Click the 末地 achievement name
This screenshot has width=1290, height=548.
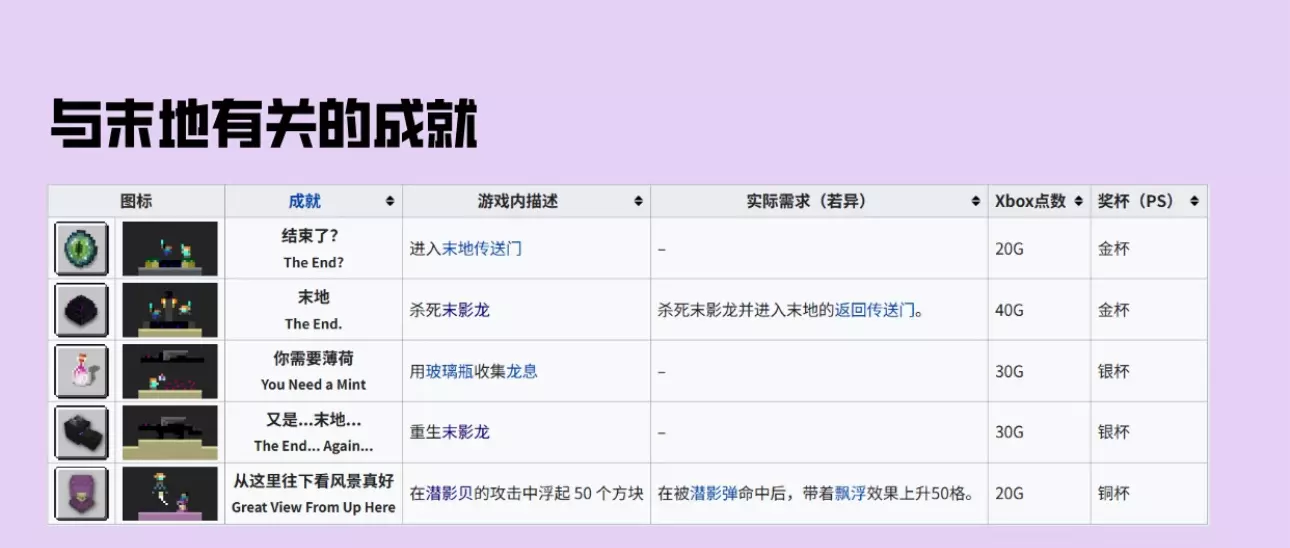pyautogui.click(x=313, y=297)
